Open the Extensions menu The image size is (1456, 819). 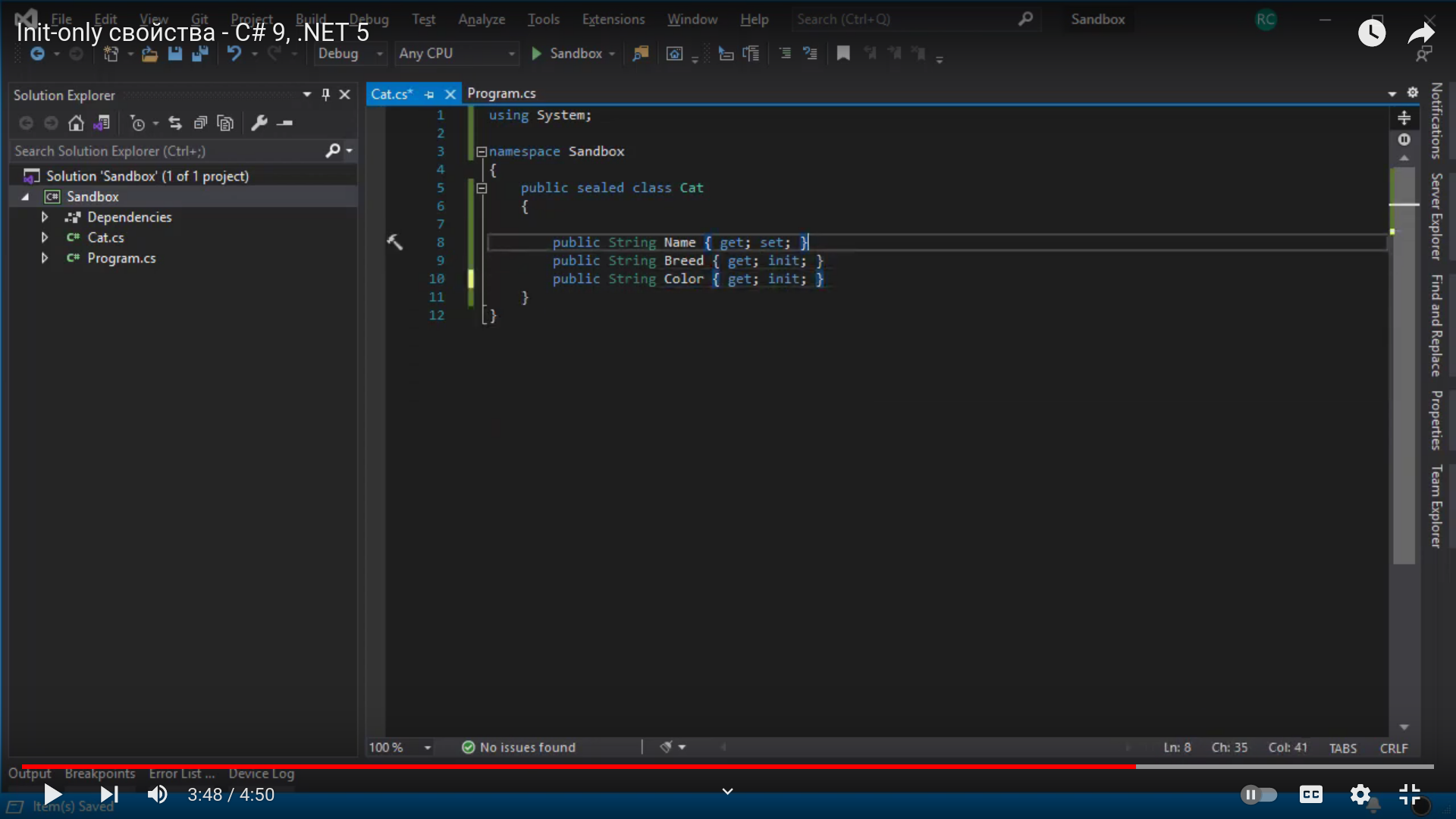pyautogui.click(x=613, y=20)
